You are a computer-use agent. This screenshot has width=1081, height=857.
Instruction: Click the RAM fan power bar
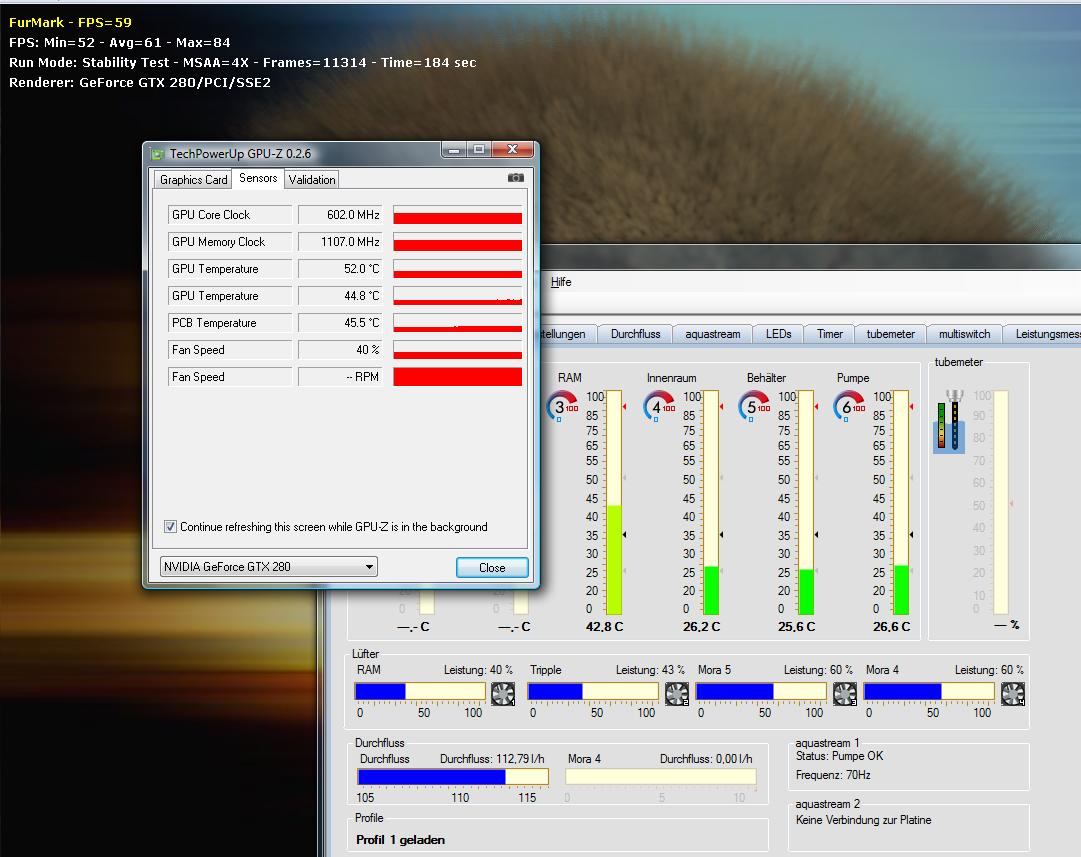coord(420,692)
